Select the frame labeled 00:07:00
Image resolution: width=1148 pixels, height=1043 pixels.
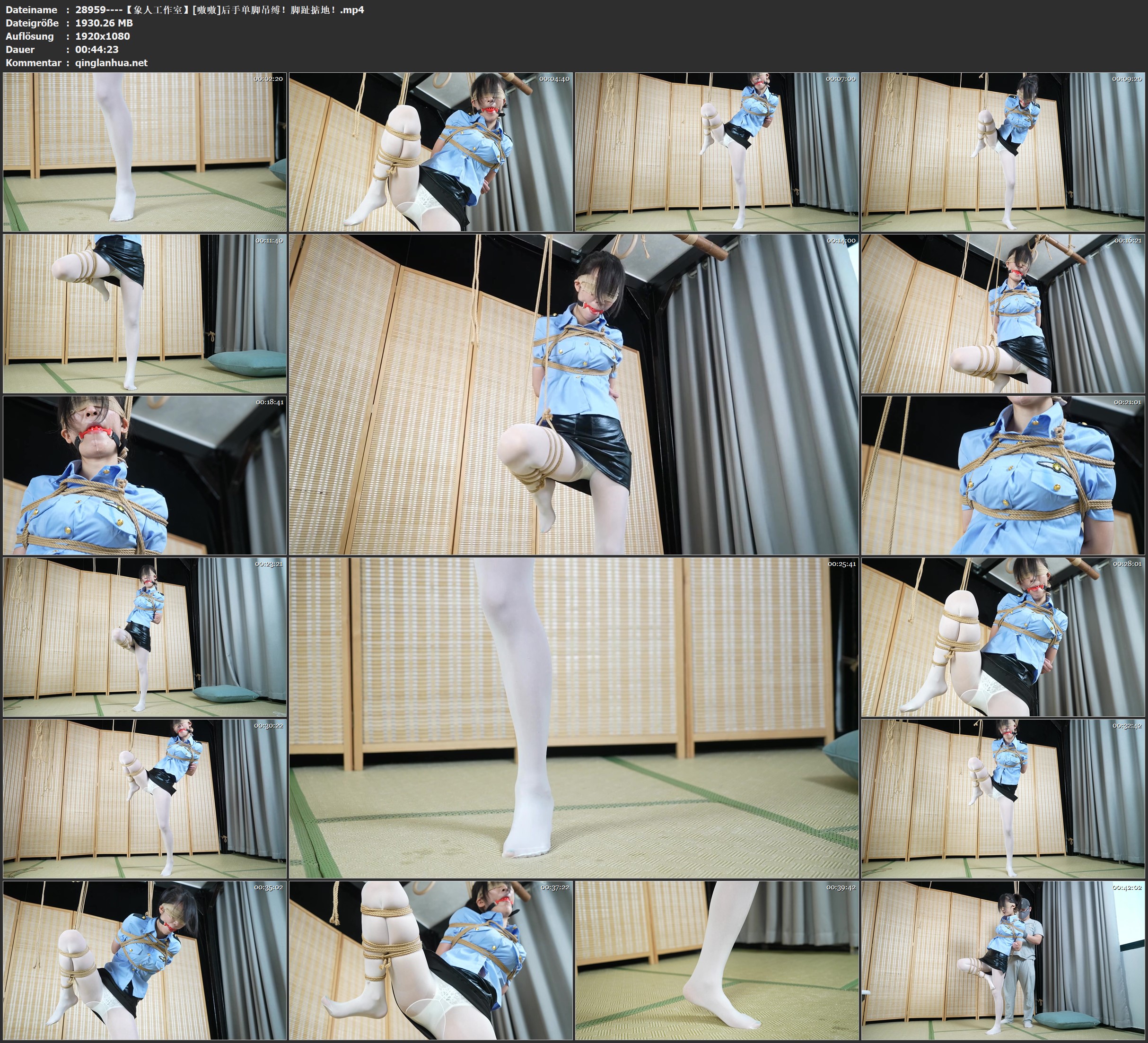716,151
